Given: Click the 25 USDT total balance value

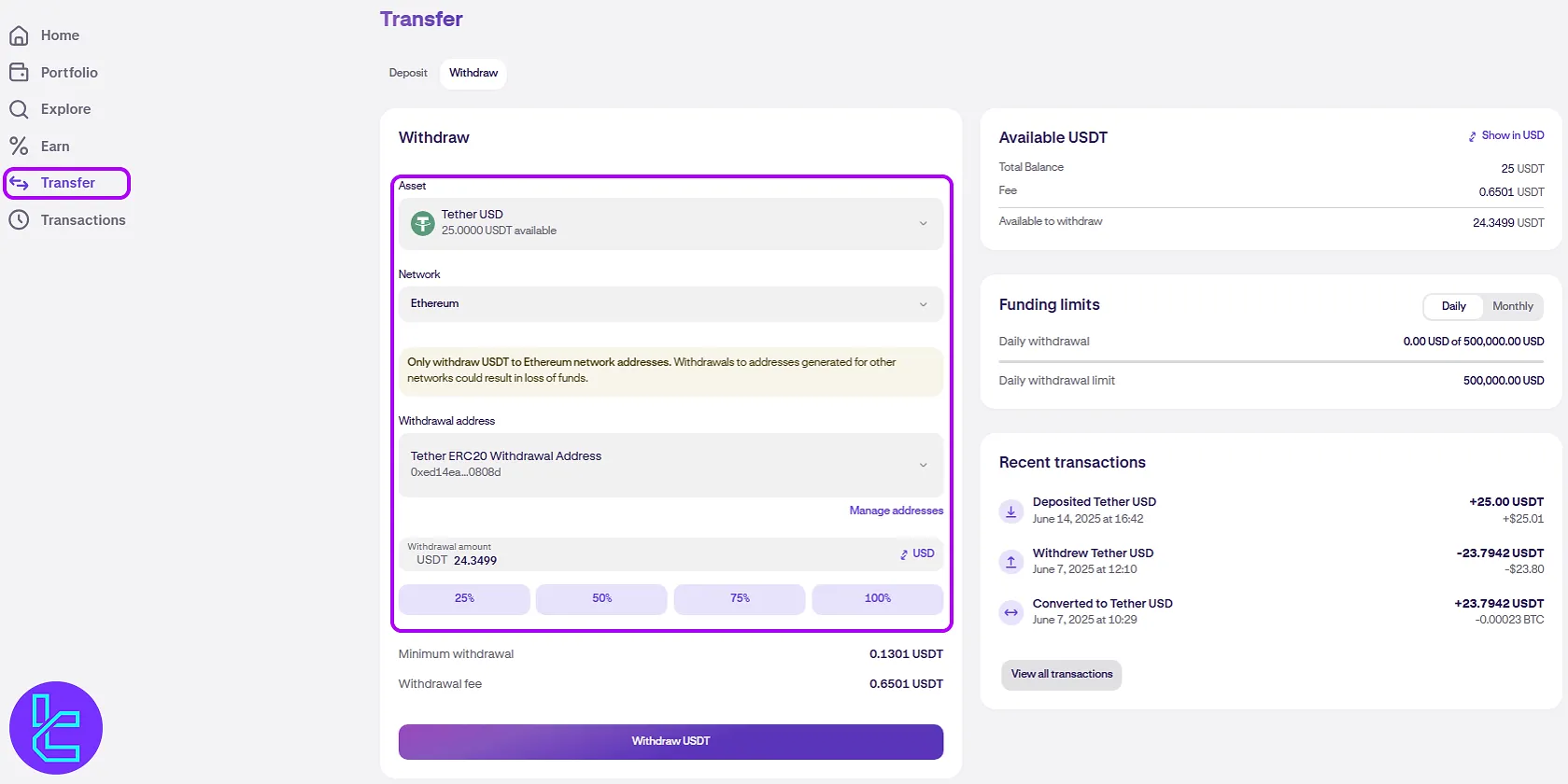Looking at the screenshot, I should point(1522,169).
